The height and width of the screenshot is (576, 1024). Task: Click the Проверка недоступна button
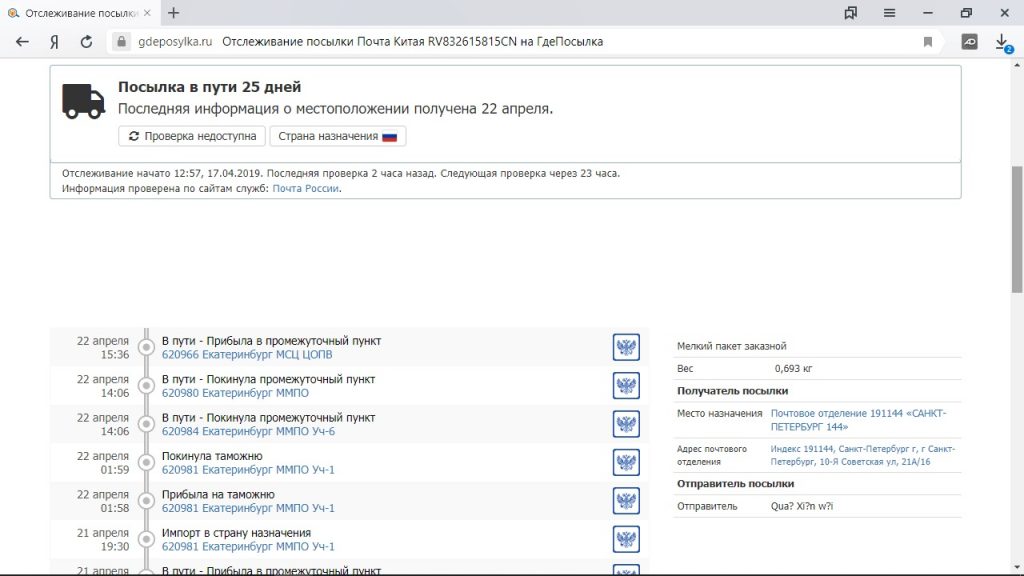point(191,136)
